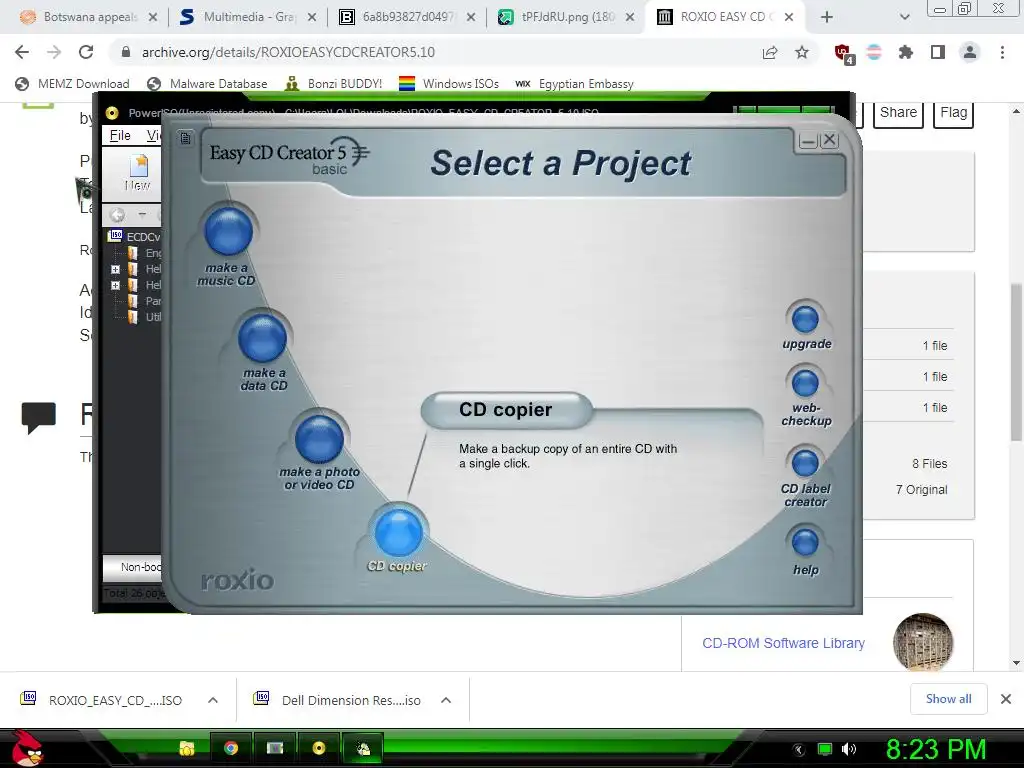Open the striped-flag extension icon
1024x768 pixels.
pos(874,52)
